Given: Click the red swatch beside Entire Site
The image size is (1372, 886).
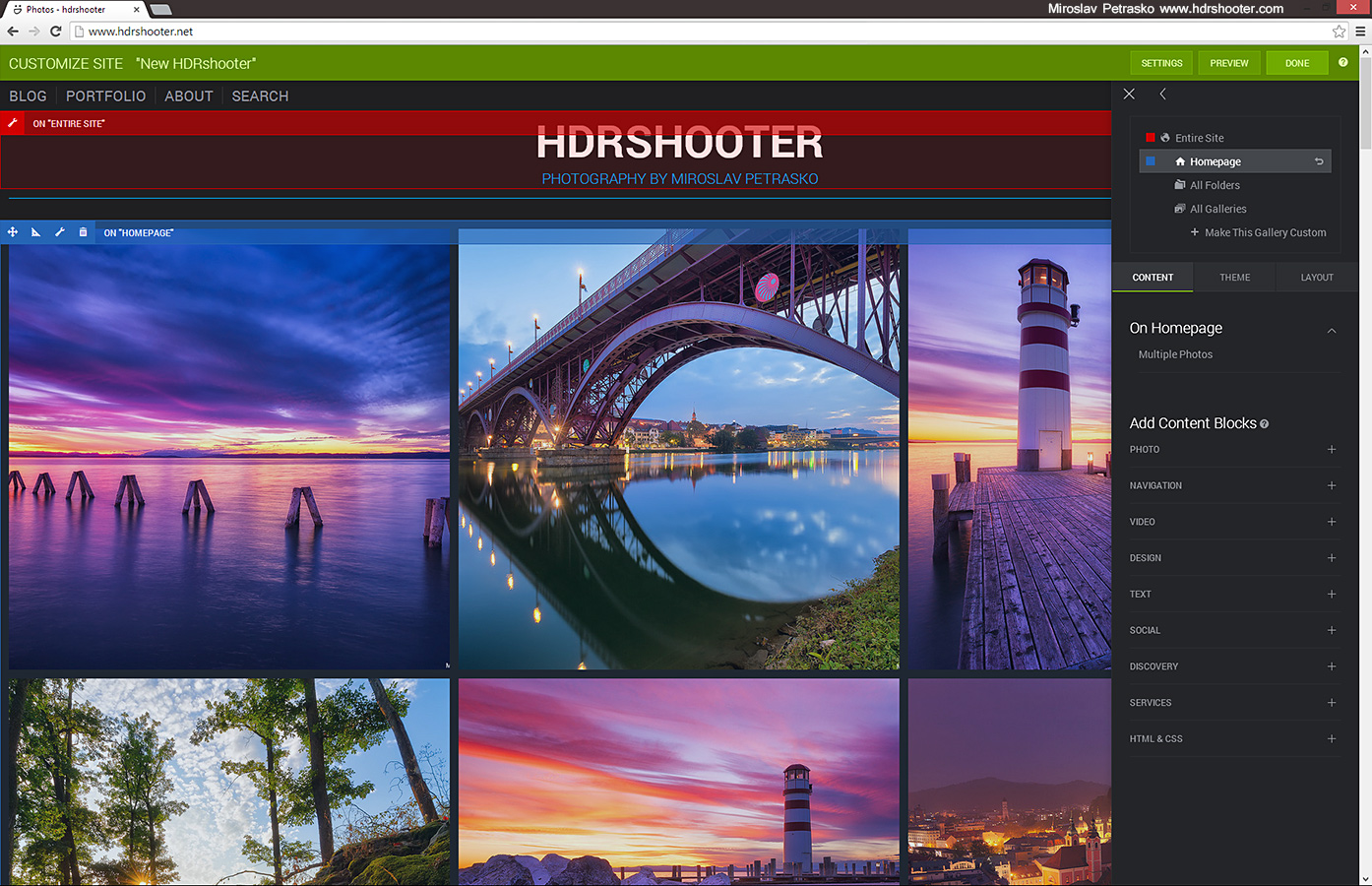Looking at the screenshot, I should tap(1150, 138).
